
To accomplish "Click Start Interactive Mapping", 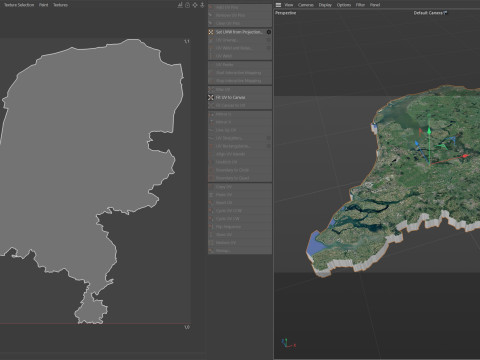I will [239, 73].
